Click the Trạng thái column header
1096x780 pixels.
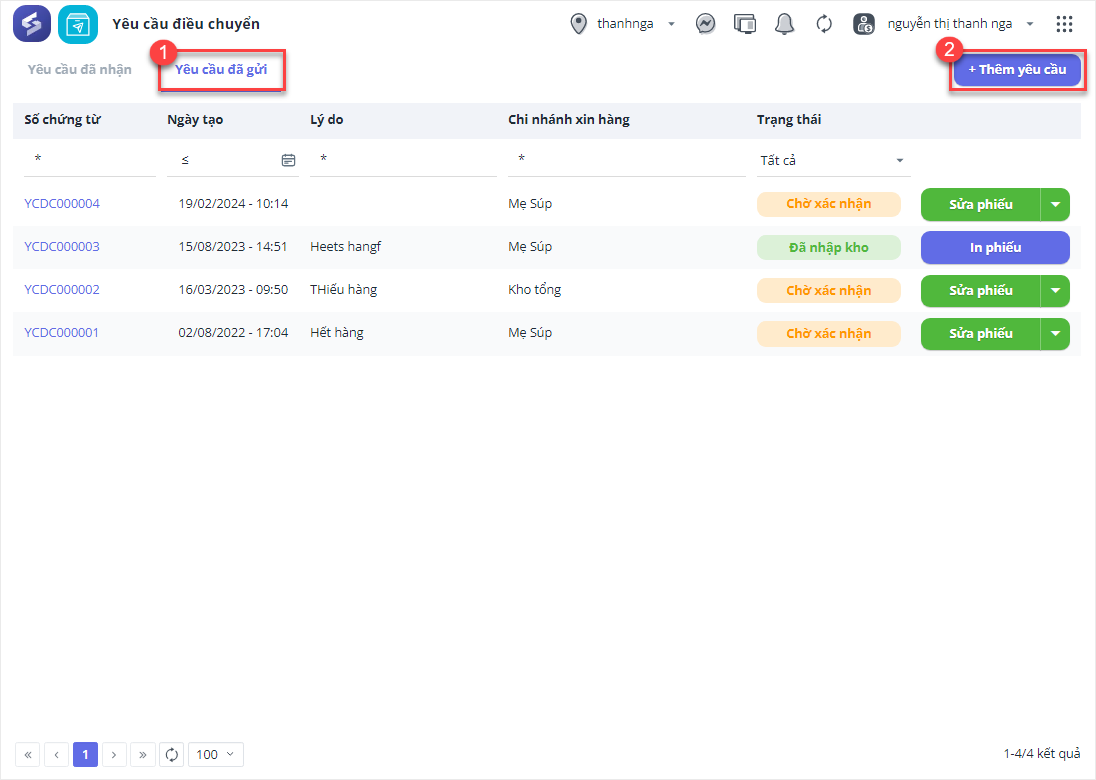tap(789, 120)
